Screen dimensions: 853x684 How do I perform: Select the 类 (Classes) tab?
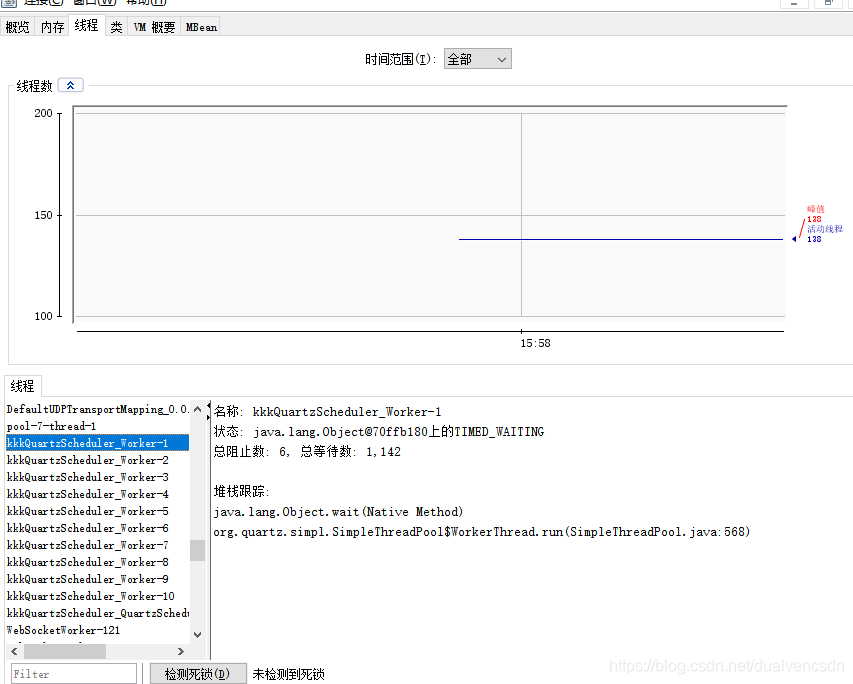(x=116, y=26)
